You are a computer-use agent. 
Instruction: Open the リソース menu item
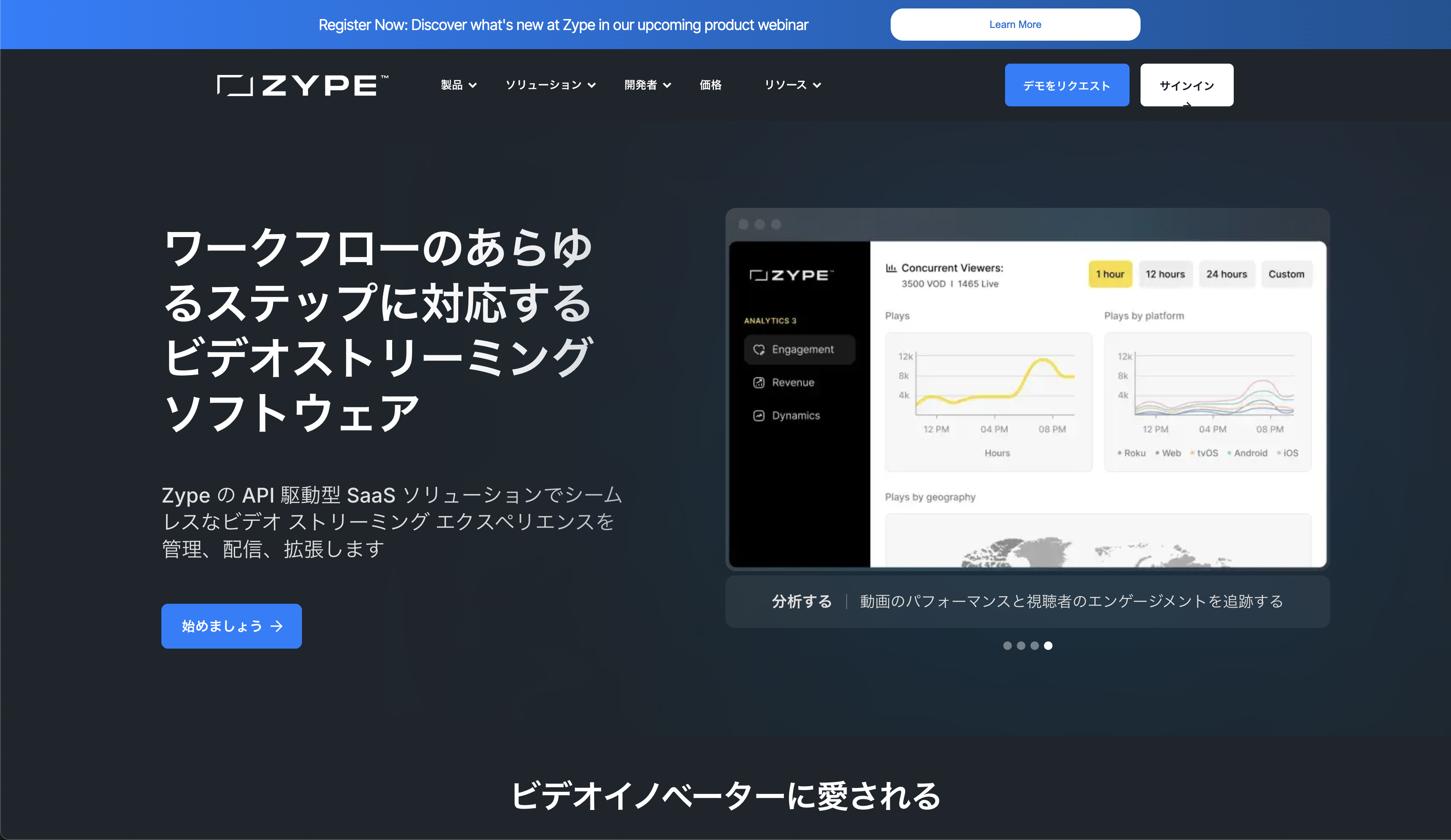(x=792, y=85)
